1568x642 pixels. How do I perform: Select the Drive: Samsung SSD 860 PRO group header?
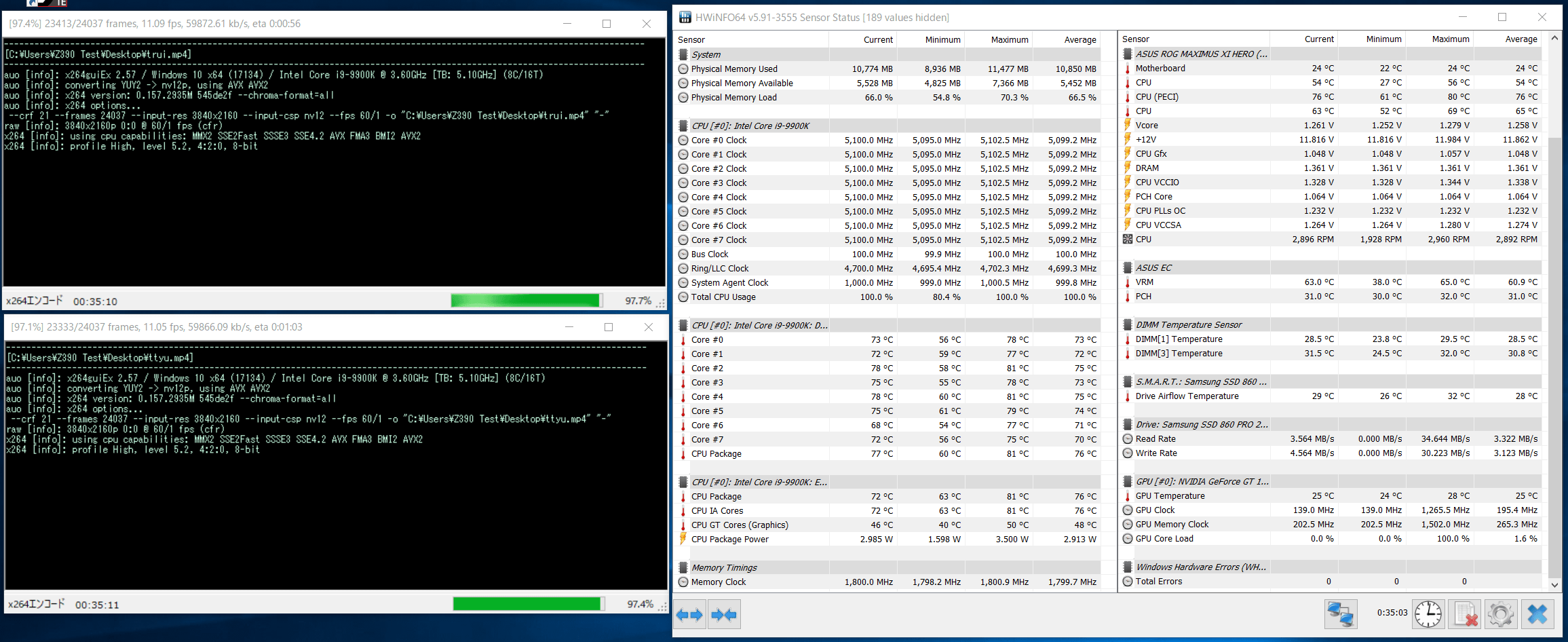1331,424
